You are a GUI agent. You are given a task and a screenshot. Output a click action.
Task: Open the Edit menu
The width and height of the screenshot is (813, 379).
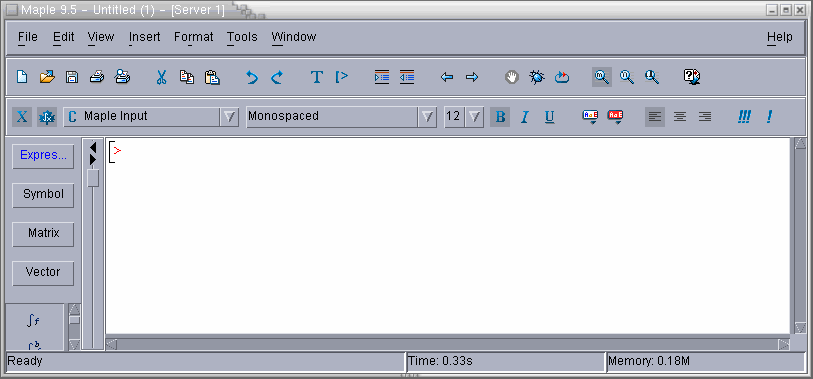point(64,37)
